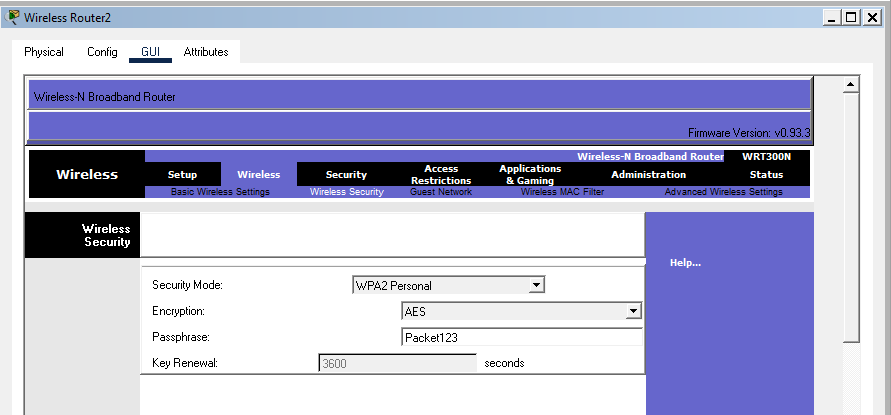Click the vertical scrollbar up arrow
This screenshot has height=415, width=891.
(851, 84)
